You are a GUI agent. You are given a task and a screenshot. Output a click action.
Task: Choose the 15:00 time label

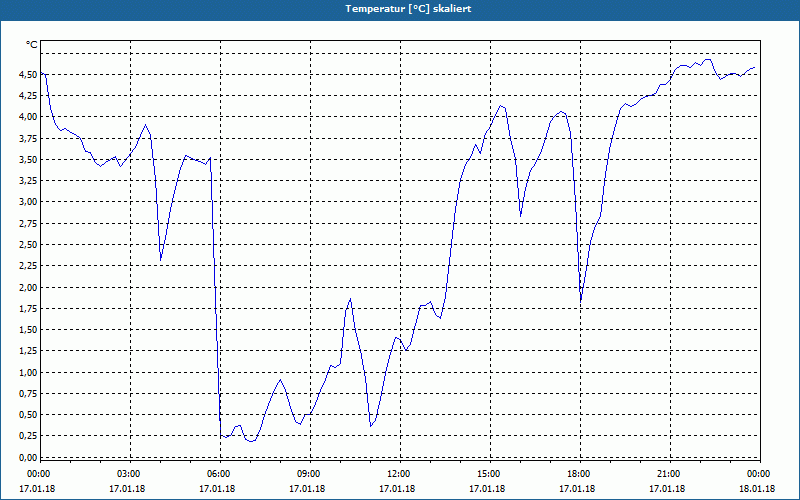tap(487, 474)
